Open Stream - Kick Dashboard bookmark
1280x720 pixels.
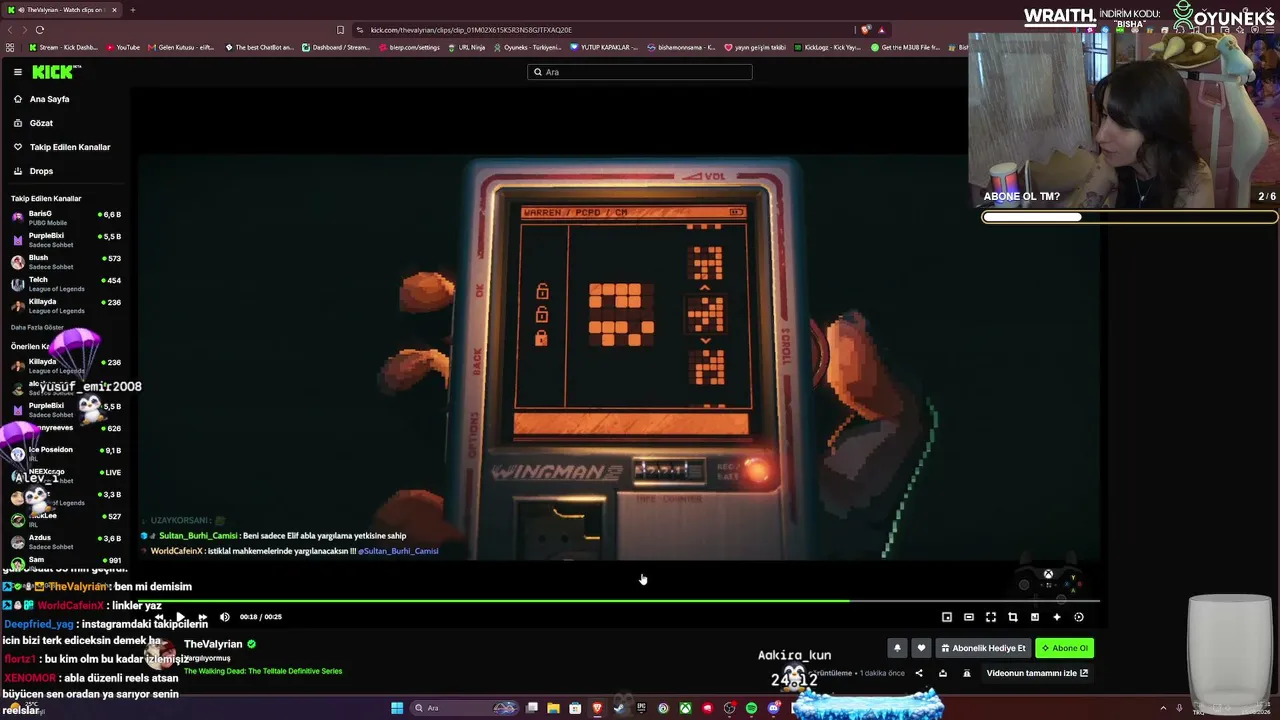63,47
